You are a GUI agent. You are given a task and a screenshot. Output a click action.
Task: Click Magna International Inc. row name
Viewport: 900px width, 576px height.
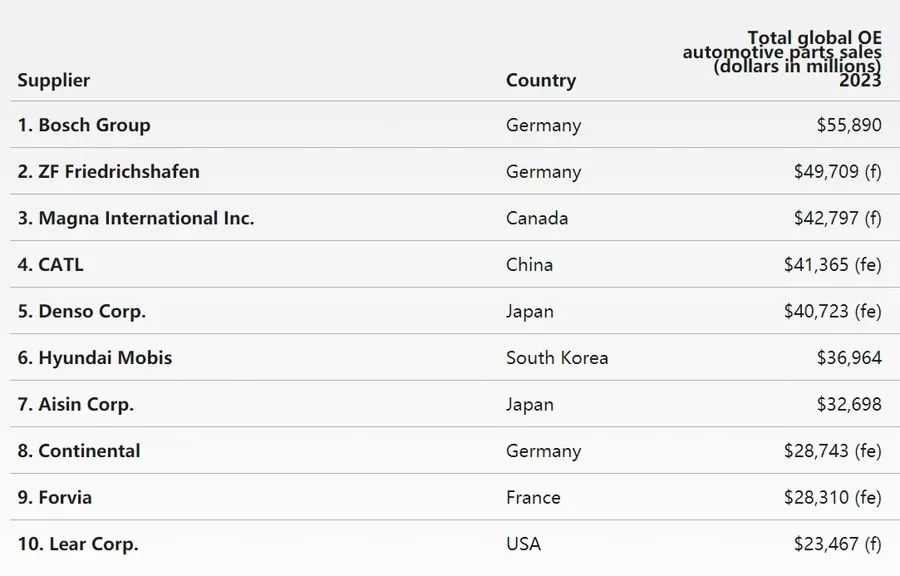136,218
